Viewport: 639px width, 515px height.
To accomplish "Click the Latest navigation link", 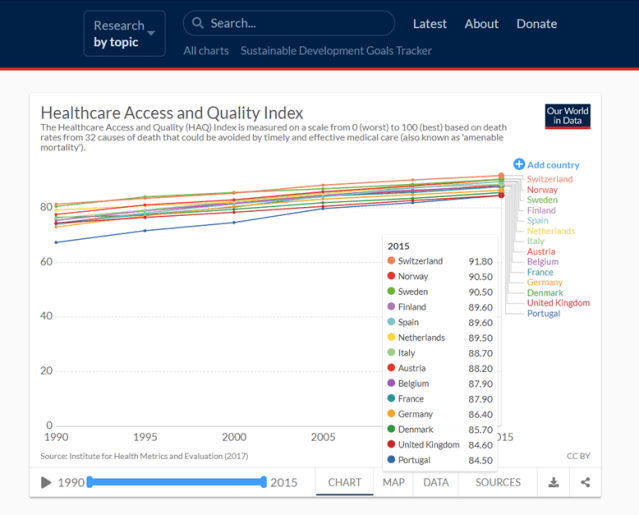I will click(430, 24).
